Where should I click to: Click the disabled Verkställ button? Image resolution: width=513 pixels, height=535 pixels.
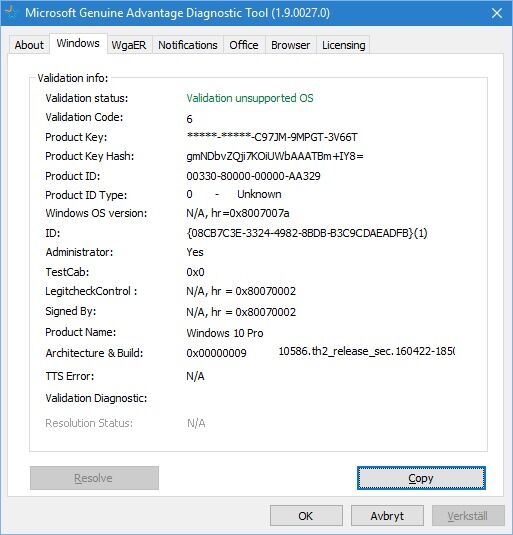468,516
